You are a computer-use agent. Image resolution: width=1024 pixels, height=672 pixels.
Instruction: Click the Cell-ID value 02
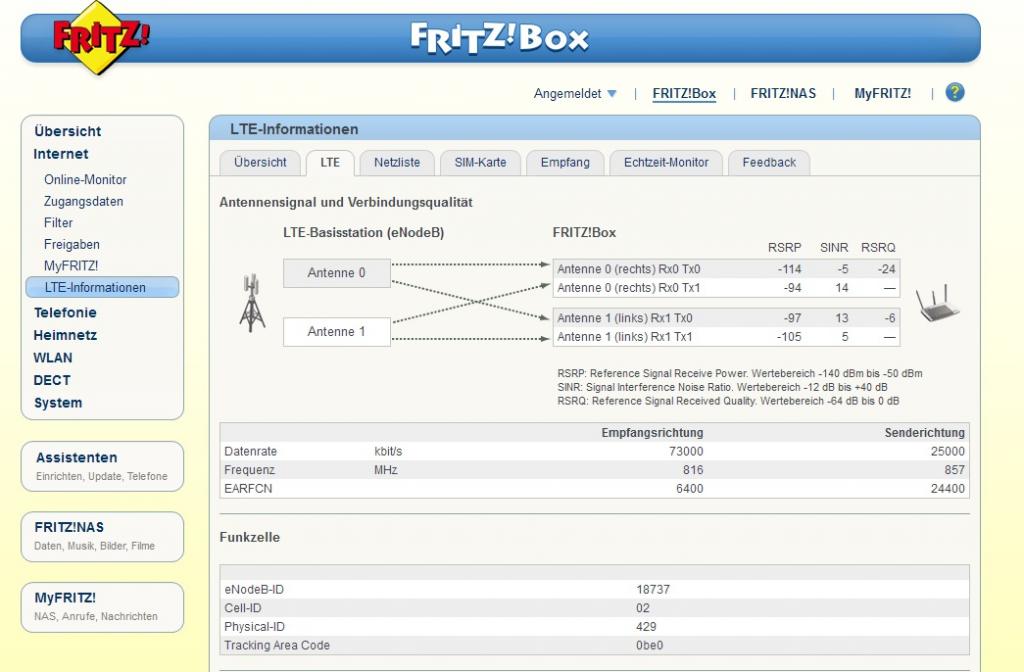[643, 608]
